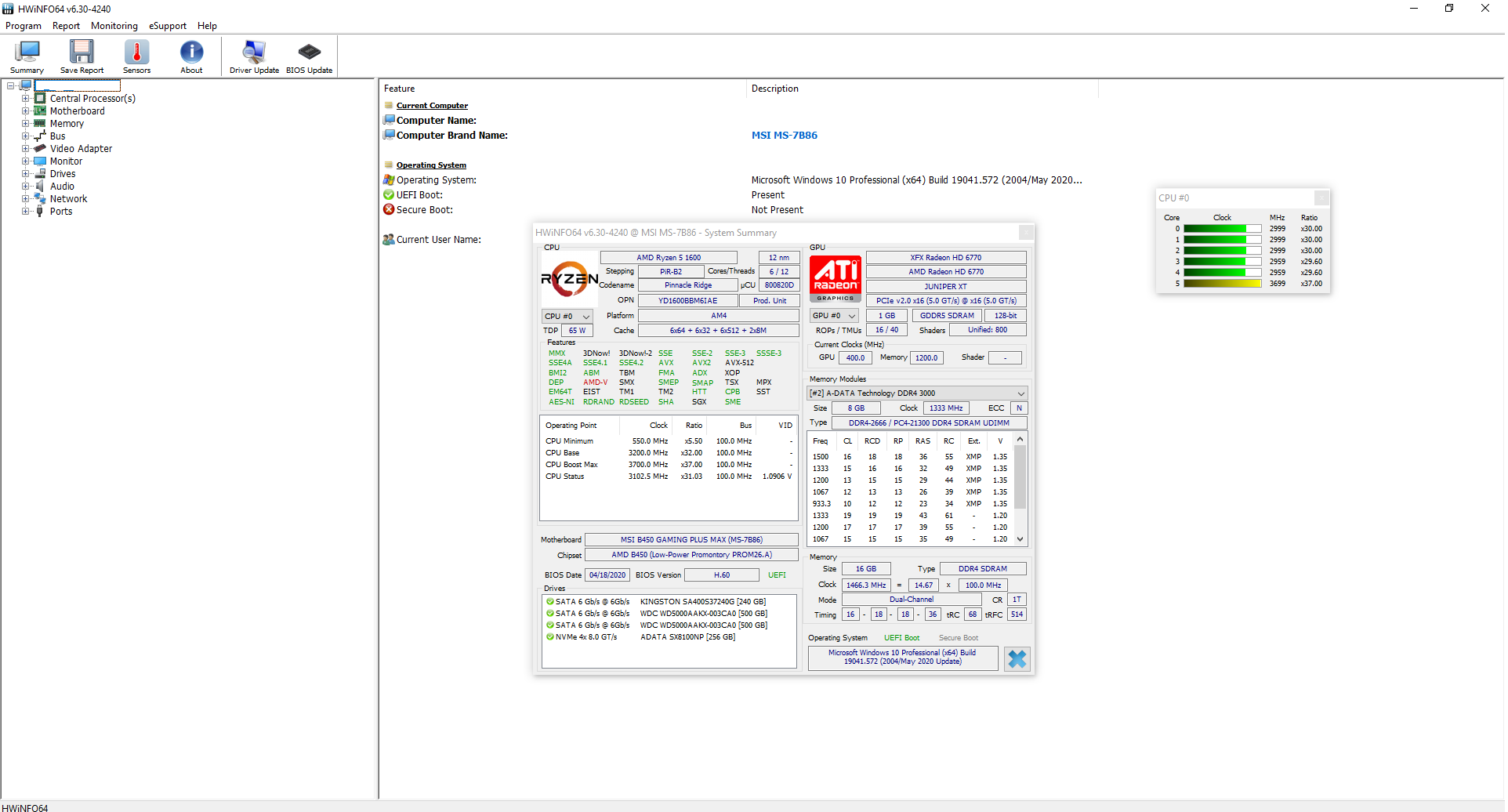Image resolution: width=1508 pixels, height=812 pixels.
Task: Open the Monitoring menu
Action: tap(114, 26)
